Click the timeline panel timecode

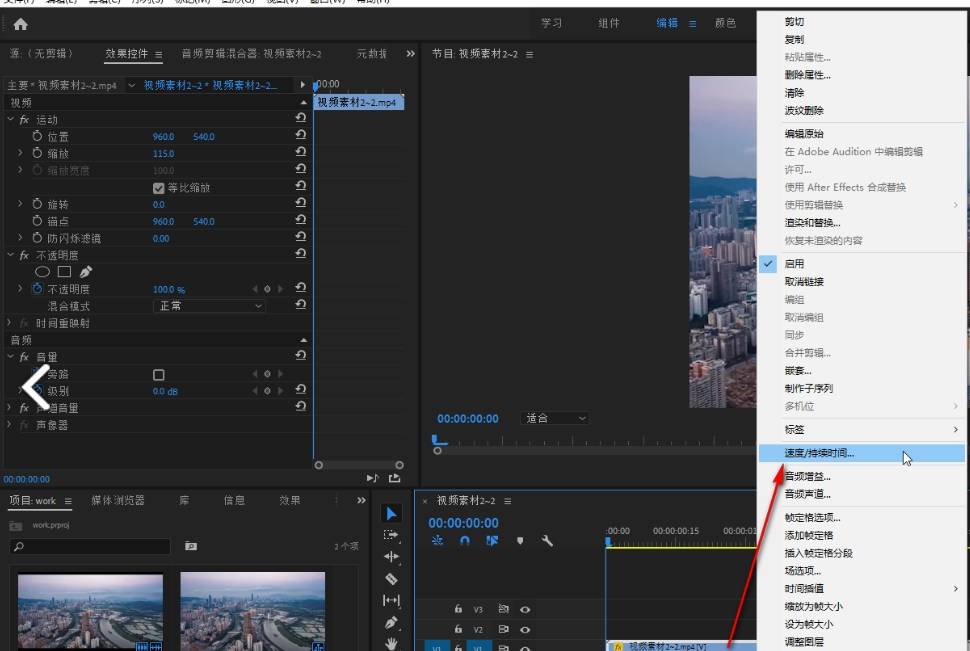pyautogui.click(x=463, y=523)
